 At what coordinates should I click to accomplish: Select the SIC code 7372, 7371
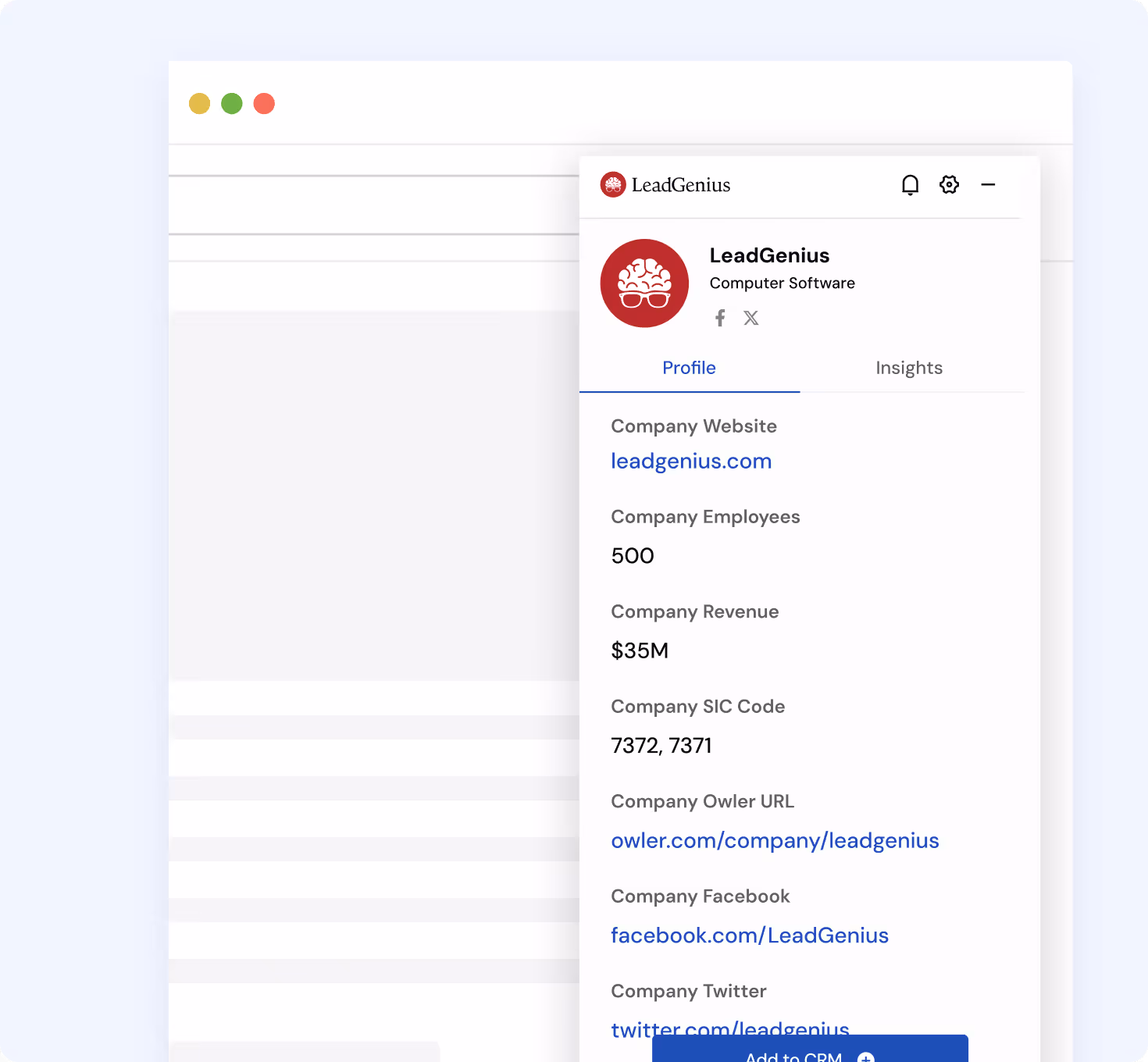[661, 746]
